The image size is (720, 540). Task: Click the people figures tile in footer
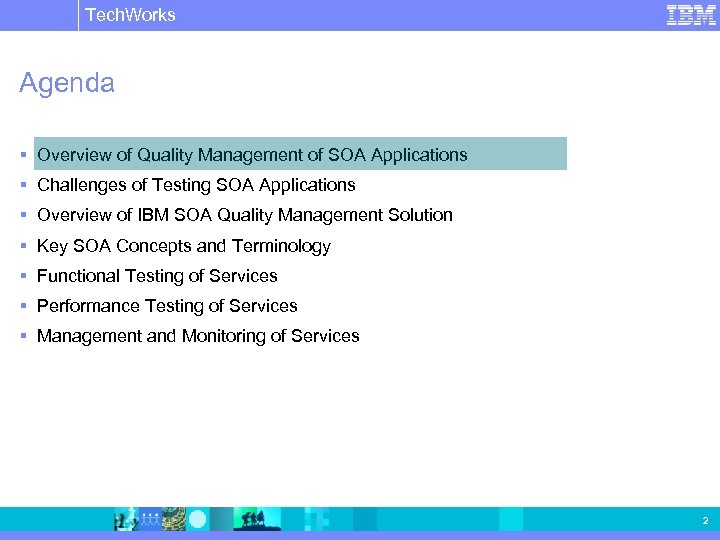(150, 519)
